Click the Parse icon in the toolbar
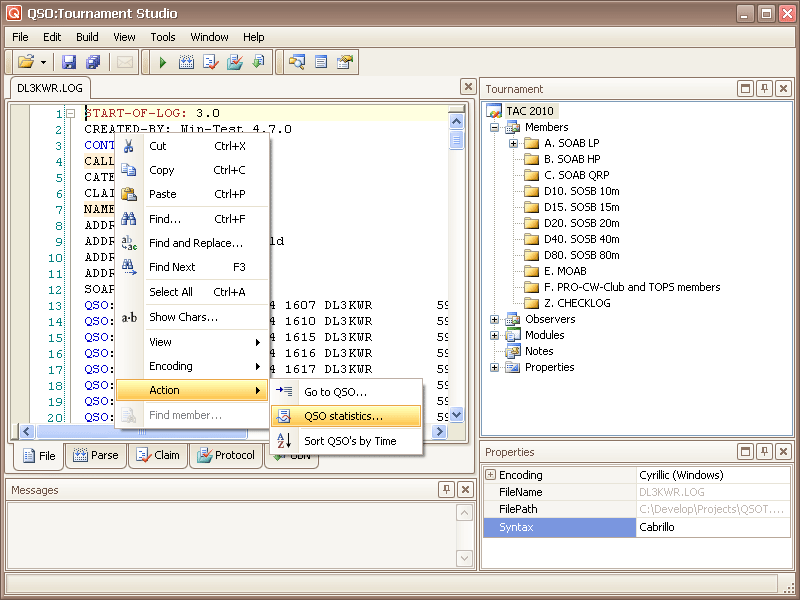The height and width of the screenshot is (600, 800). 186,62
